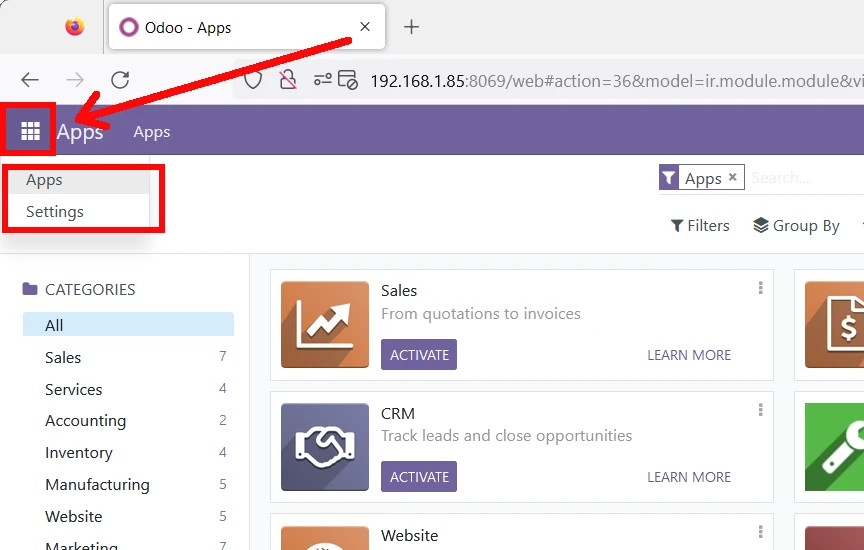Open the Filters dropdown
864x550 pixels.
point(700,225)
